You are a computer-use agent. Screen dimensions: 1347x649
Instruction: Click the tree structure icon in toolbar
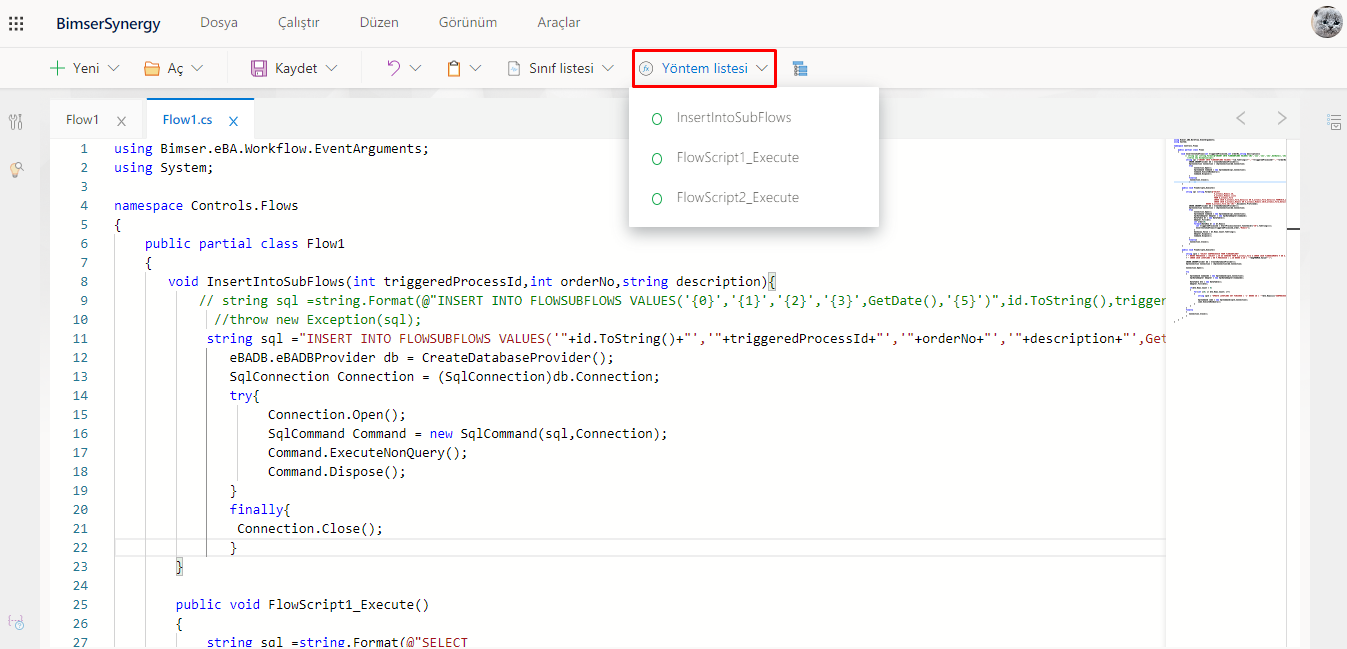(x=799, y=68)
